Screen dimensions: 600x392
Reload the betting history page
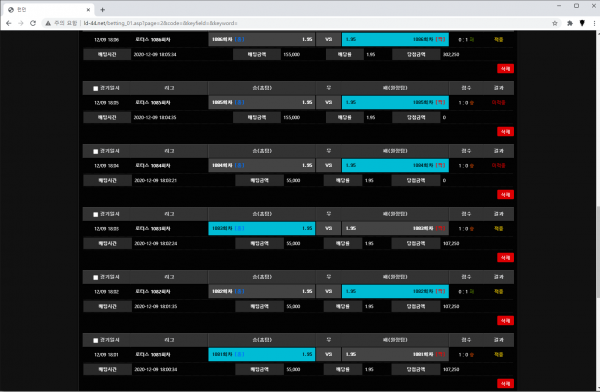click(33, 23)
